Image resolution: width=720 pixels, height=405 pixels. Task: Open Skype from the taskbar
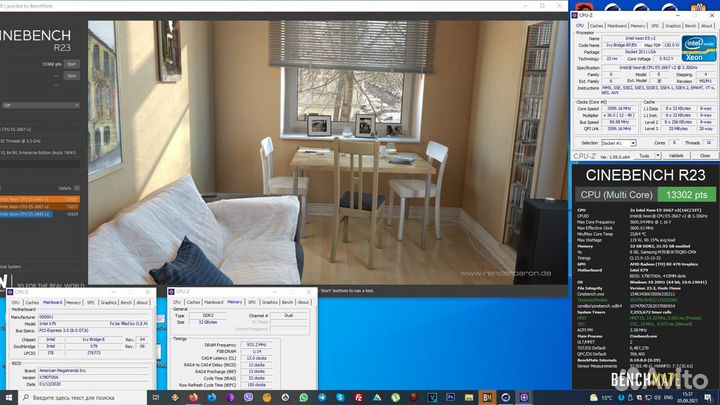(x=340, y=398)
